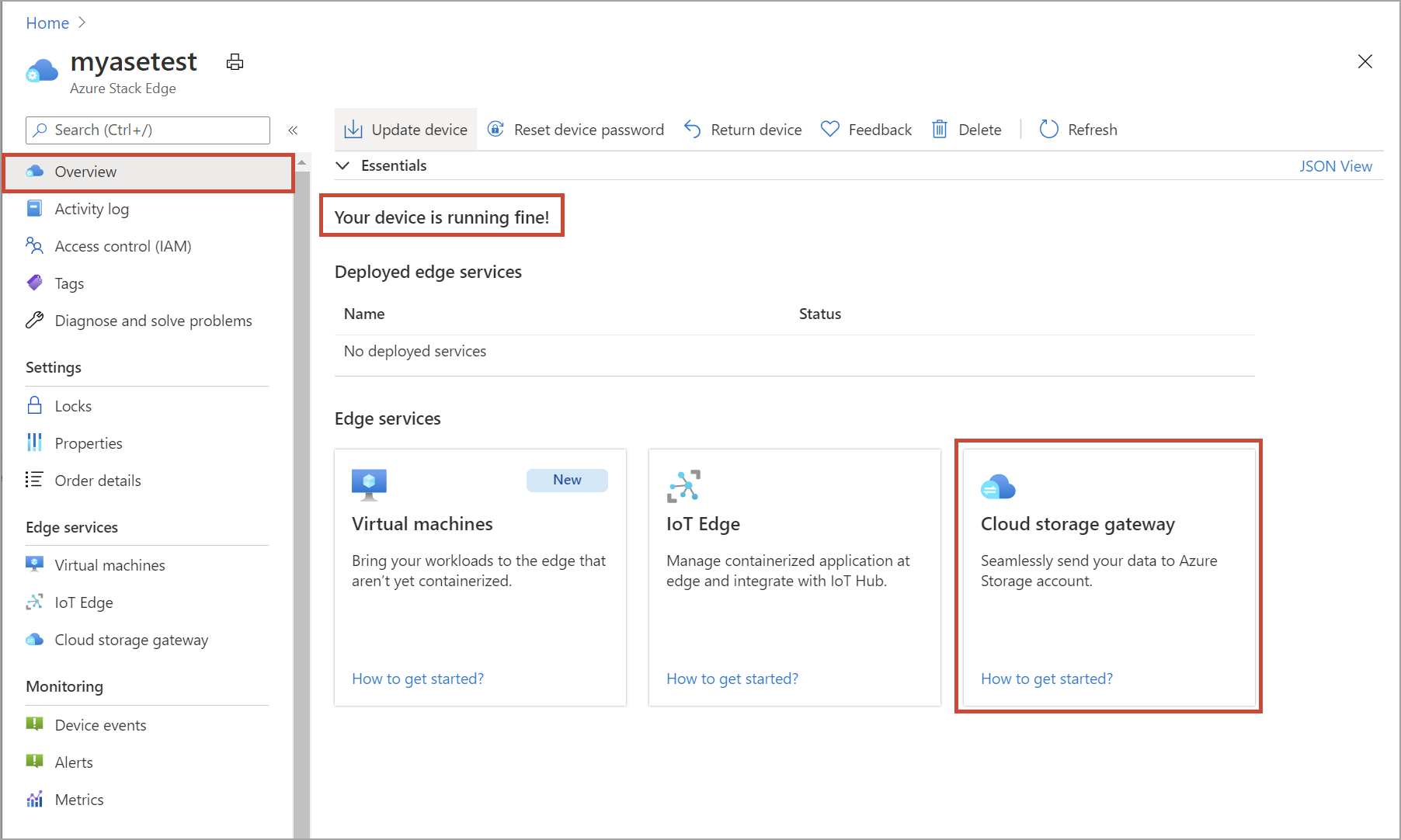Image resolution: width=1401 pixels, height=840 pixels.
Task: Click the sidebar IoT Edge icon
Action: coord(34,602)
